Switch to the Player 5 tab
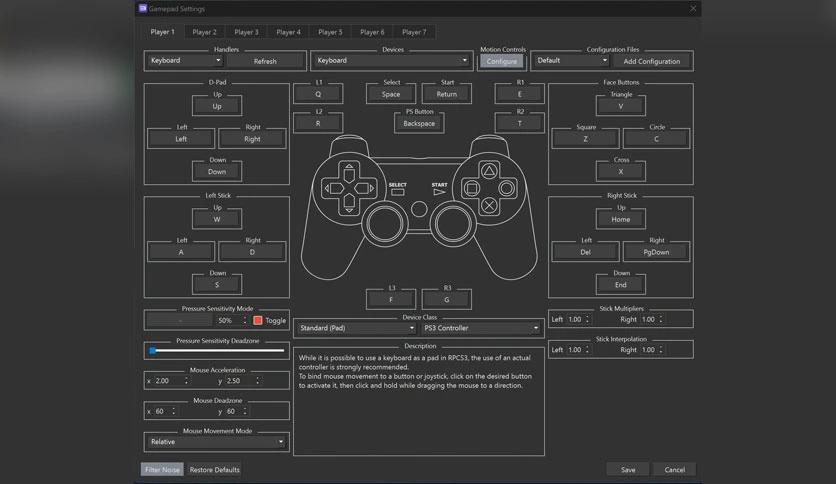The image size is (836, 484). [x=330, y=32]
